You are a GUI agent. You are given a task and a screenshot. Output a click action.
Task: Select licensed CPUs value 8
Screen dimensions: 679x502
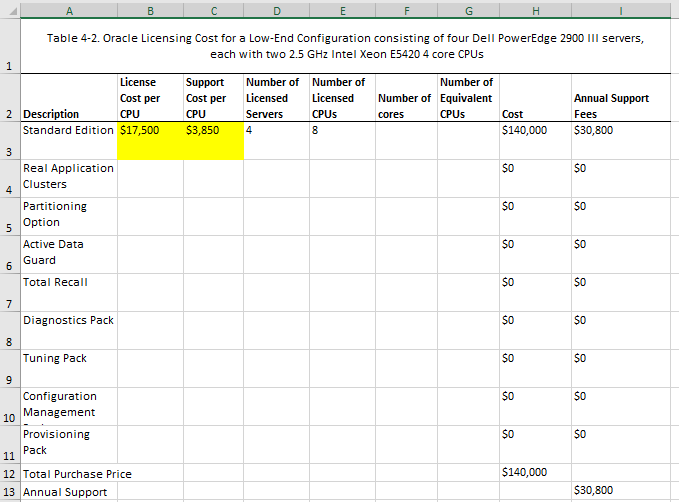point(342,141)
